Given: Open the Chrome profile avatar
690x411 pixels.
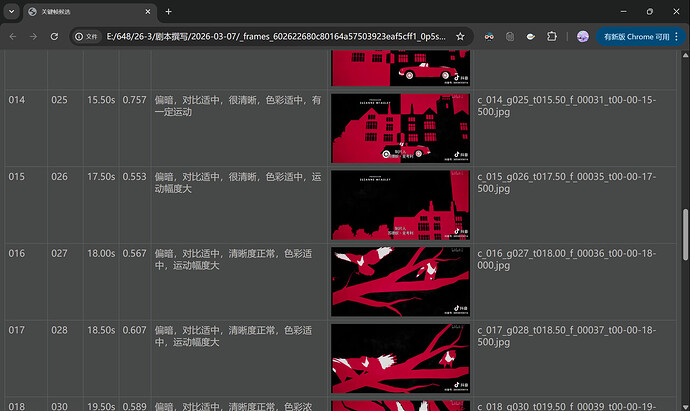Looking at the screenshot, I should pos(582,36).
